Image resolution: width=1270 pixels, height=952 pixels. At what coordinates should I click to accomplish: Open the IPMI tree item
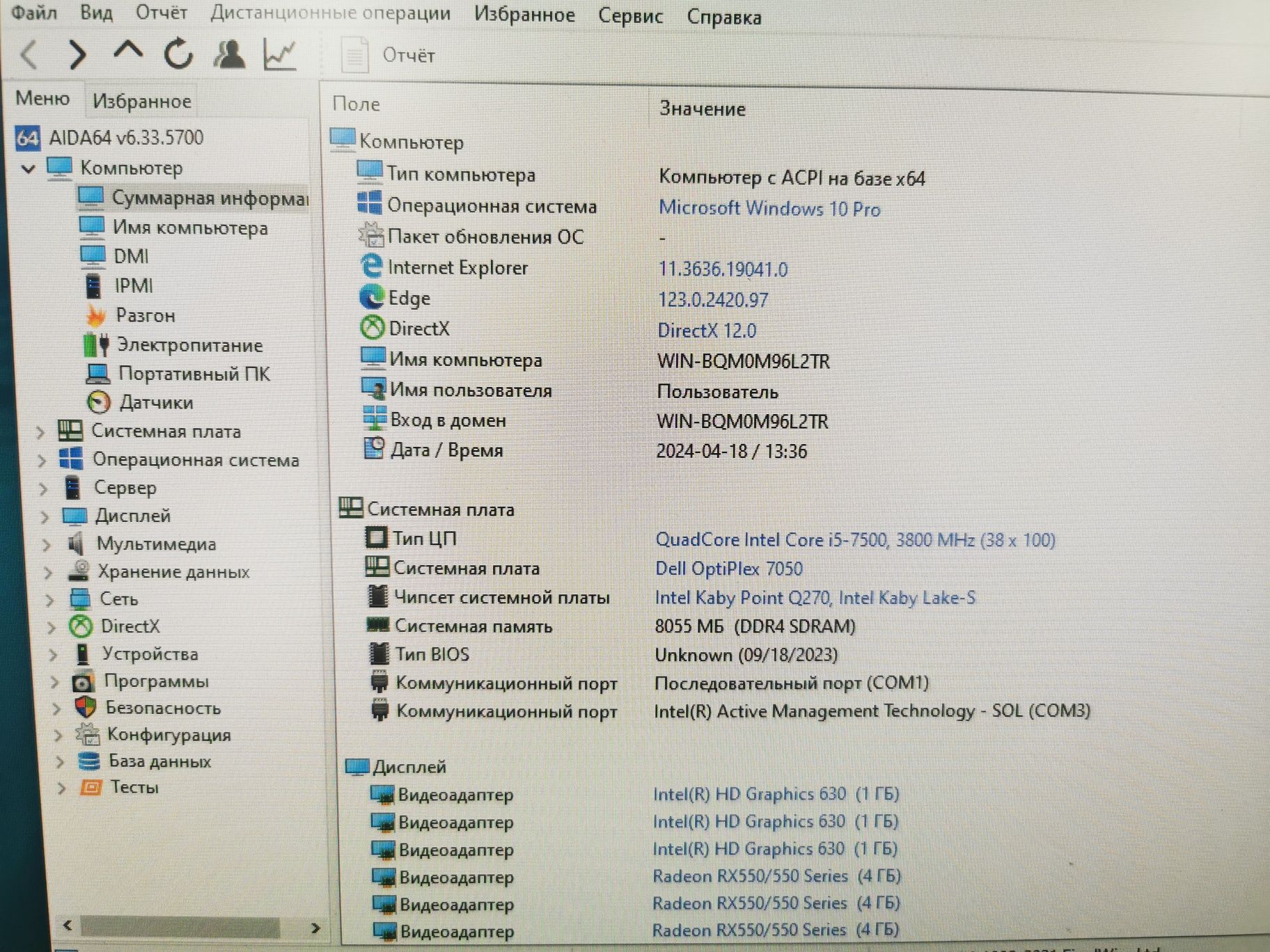tap(118, 285)
